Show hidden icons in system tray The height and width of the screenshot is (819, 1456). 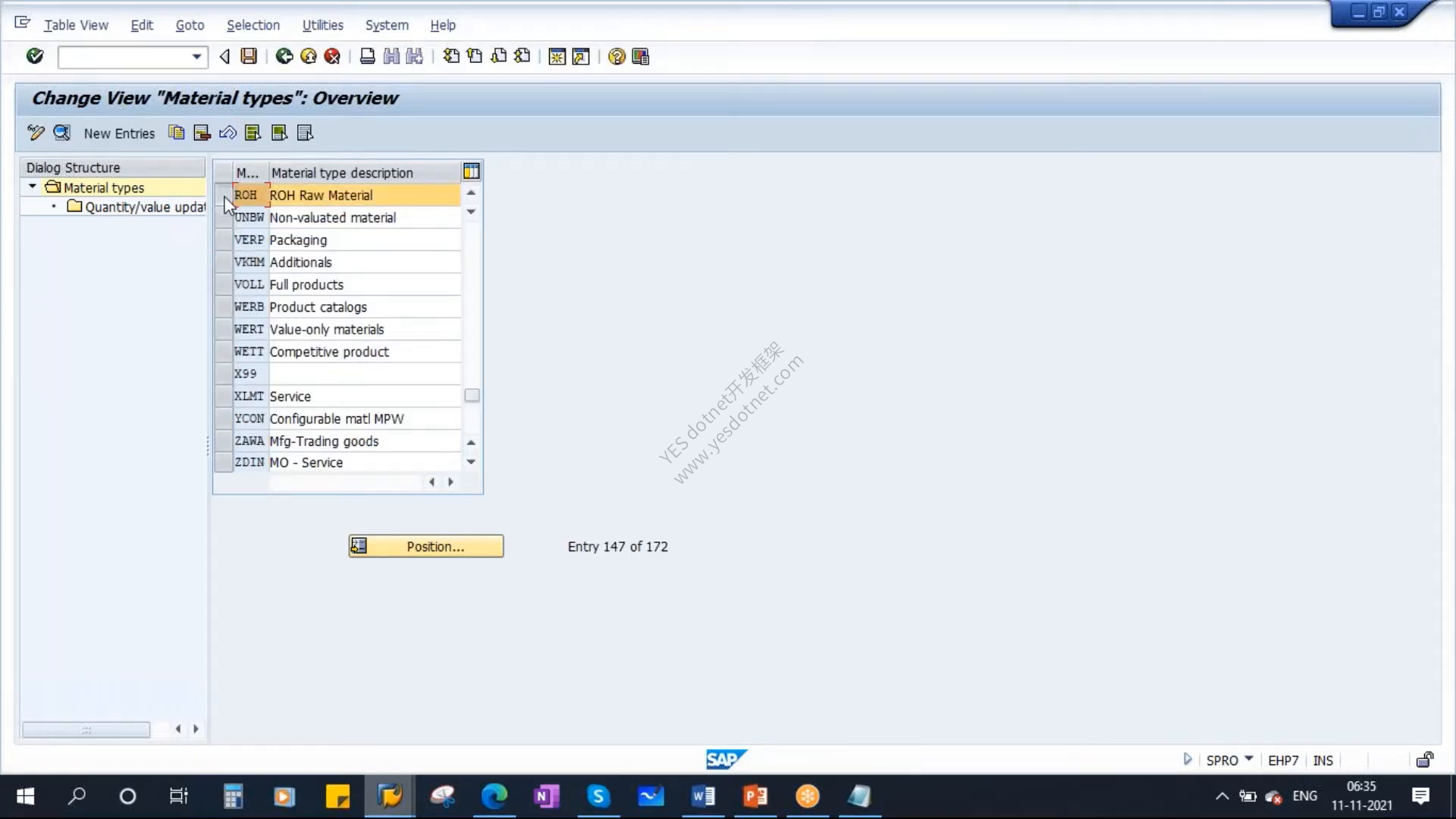1222,795
